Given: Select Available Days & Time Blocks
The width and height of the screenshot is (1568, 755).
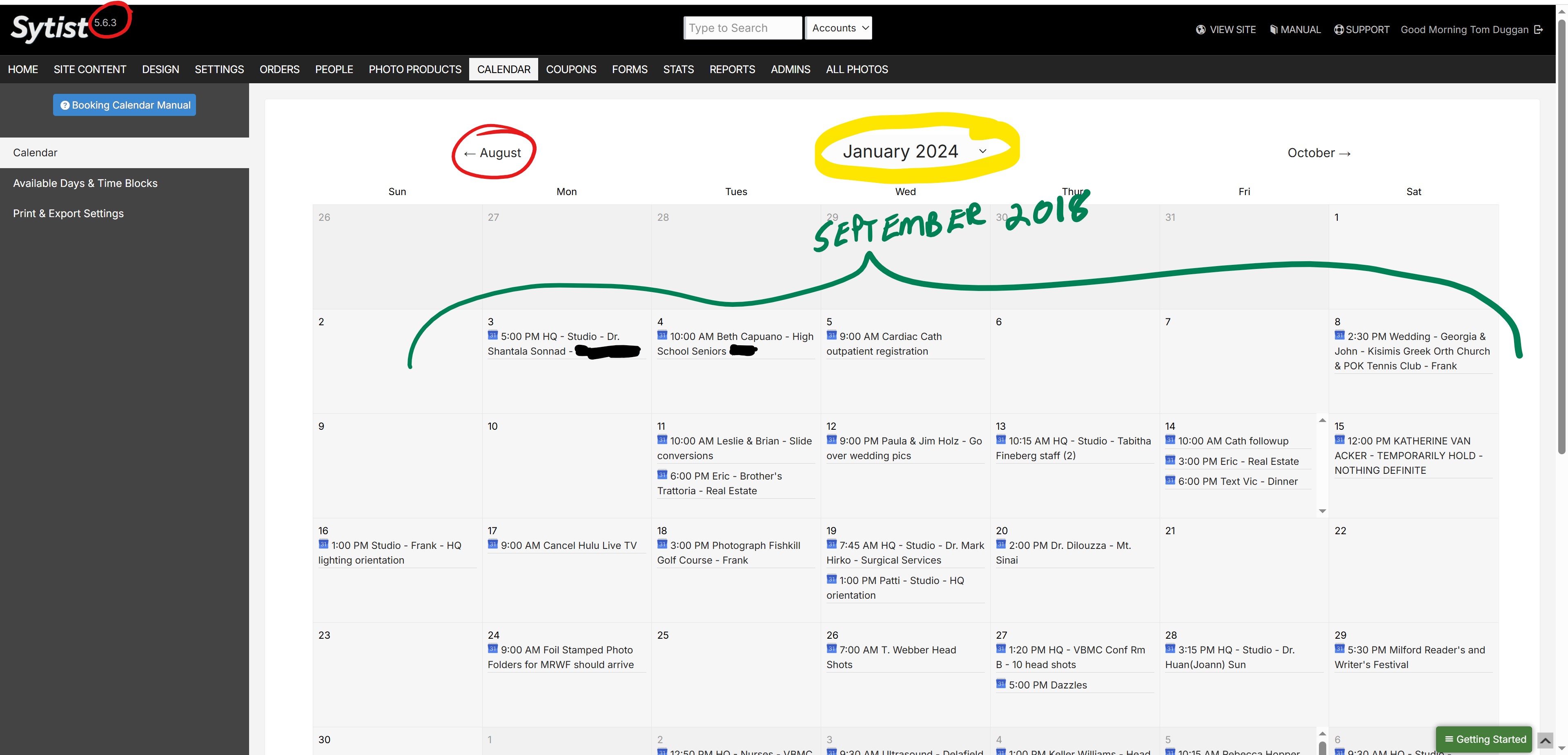Looking at the screenshot, I should pyautogui.click(x=85, y=183).
